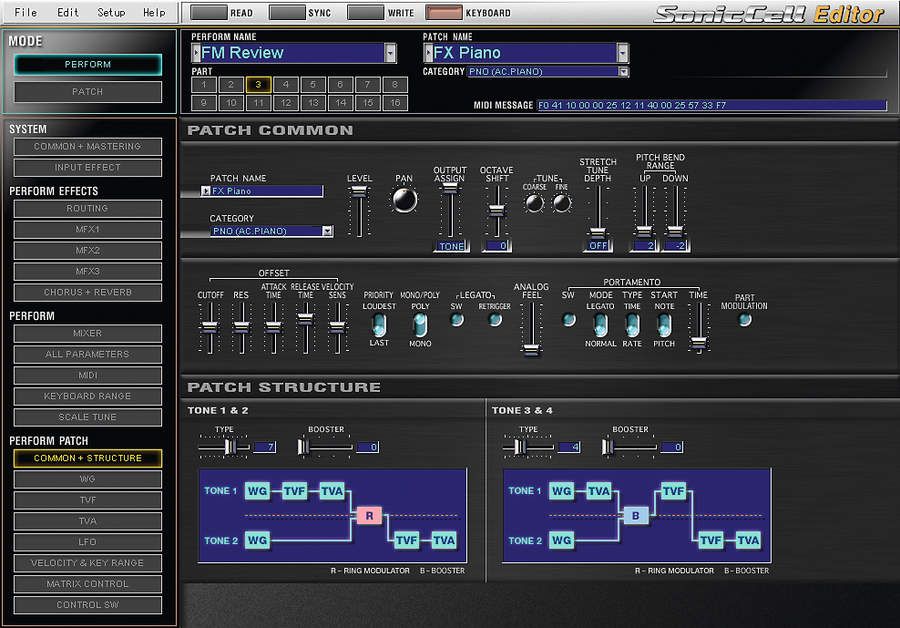The image size is (900, 628).
Task: Click the LEVEL slider handle
Action: [x=359, y=192]
